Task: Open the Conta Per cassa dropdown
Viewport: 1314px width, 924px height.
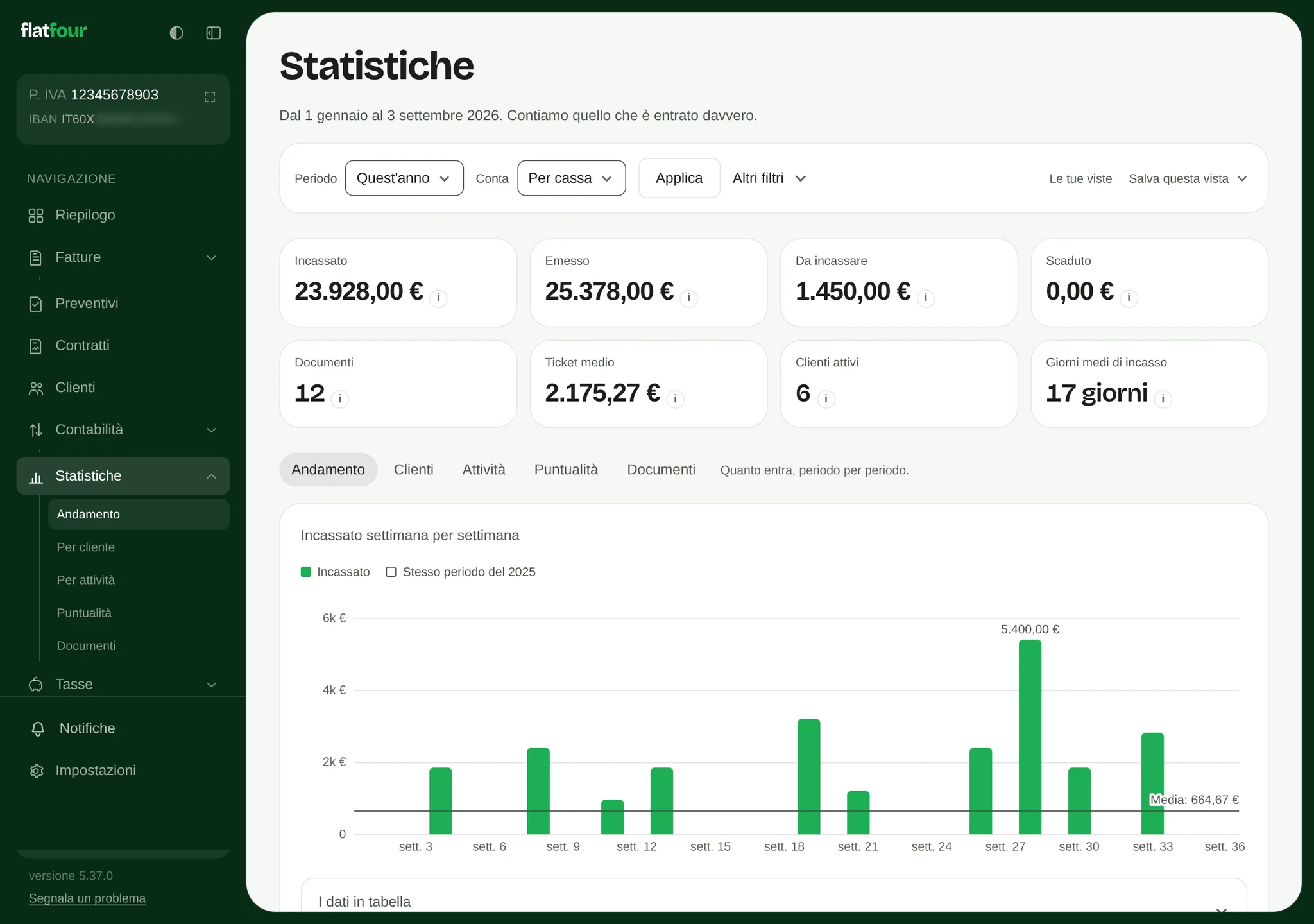Action: (x=571, y=178)
